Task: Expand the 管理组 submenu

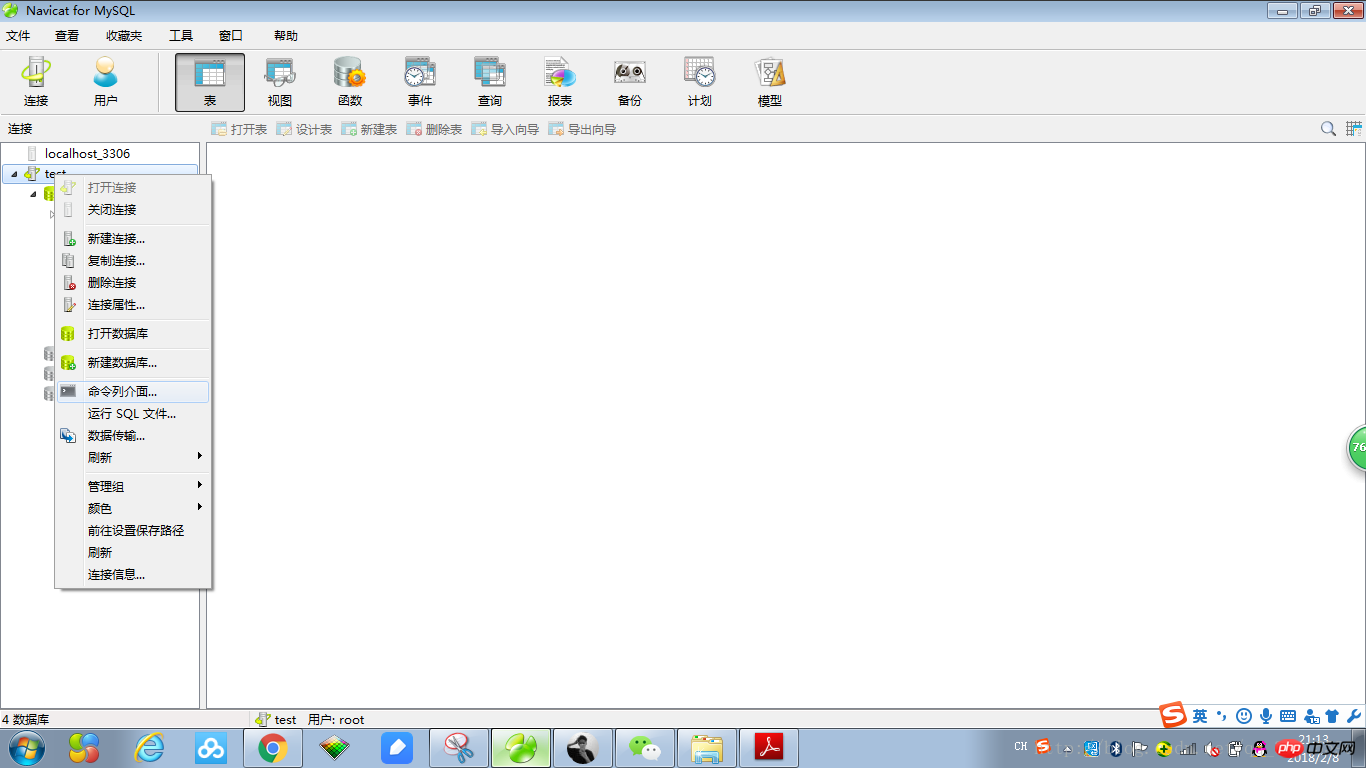Action: click(x=133, y=487)
